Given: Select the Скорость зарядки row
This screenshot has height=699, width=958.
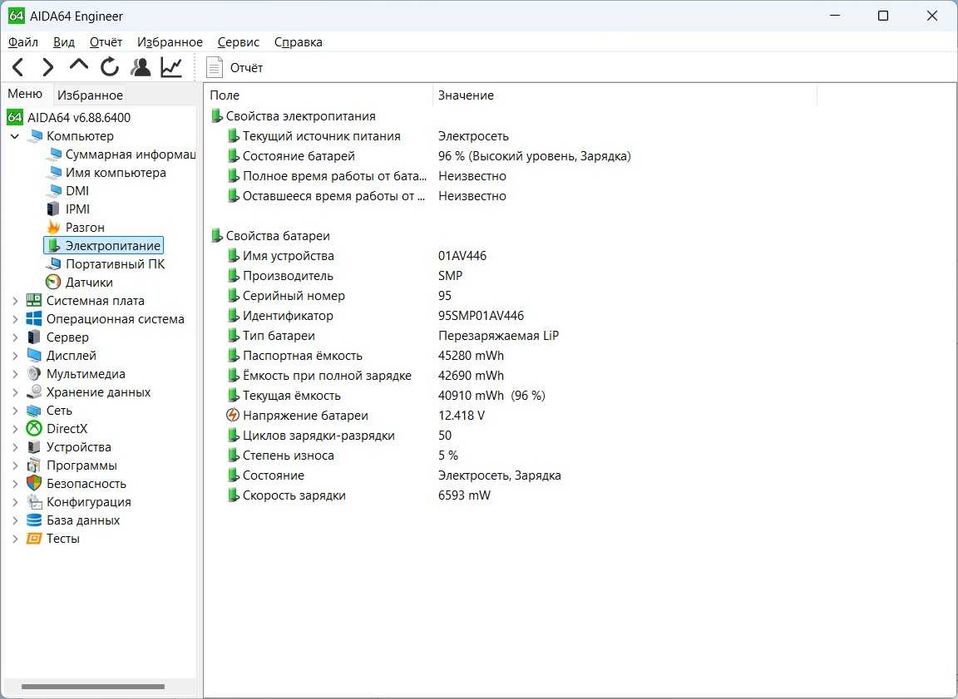Looking at the screenshot, I should 358,496.
